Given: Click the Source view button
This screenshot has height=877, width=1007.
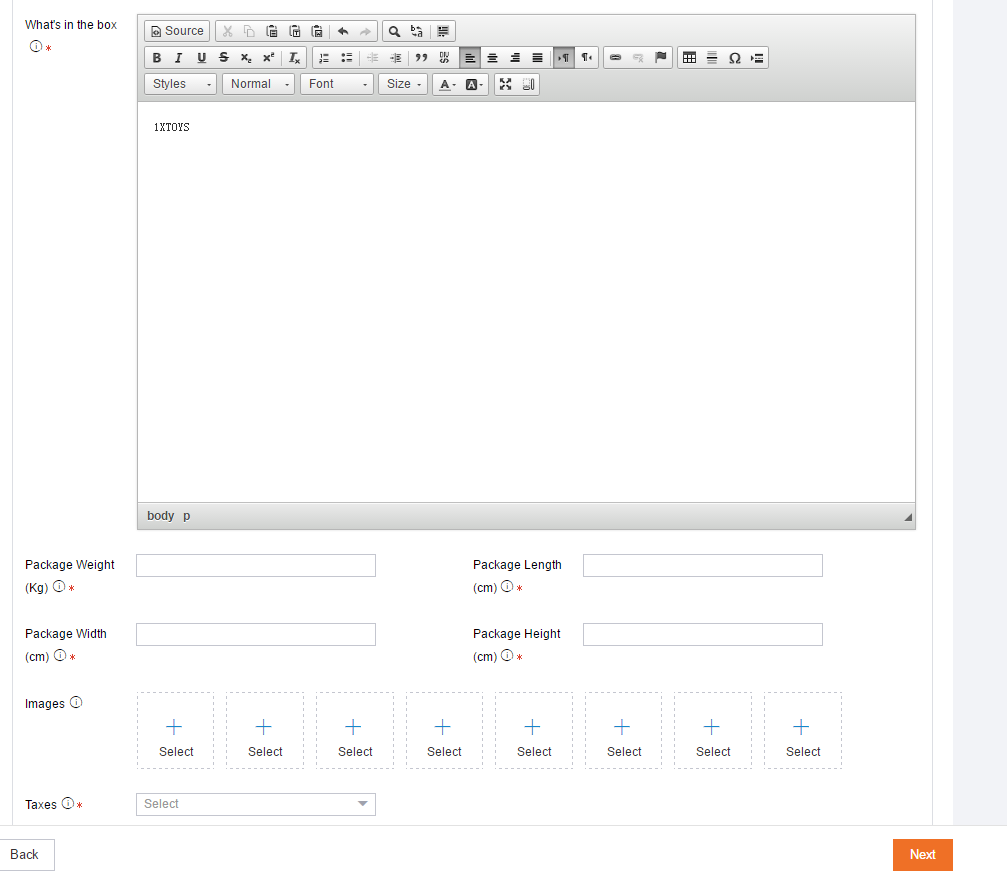Looking at the screenshot, I should tap(177, 31).
